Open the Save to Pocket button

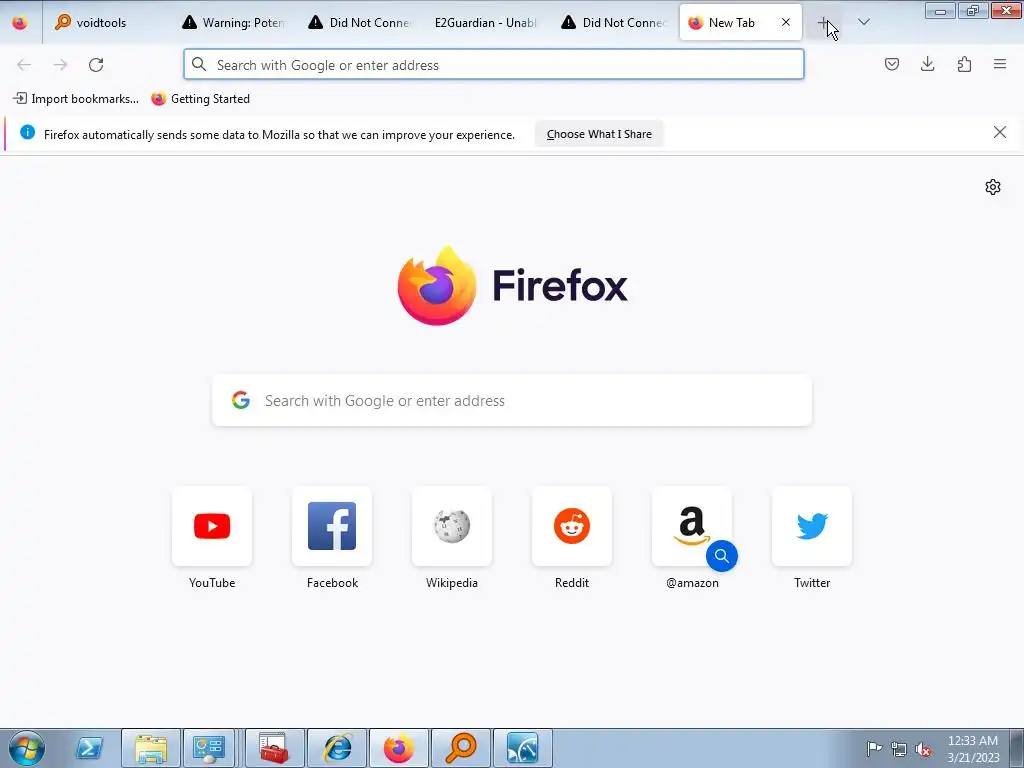(891, 64)
